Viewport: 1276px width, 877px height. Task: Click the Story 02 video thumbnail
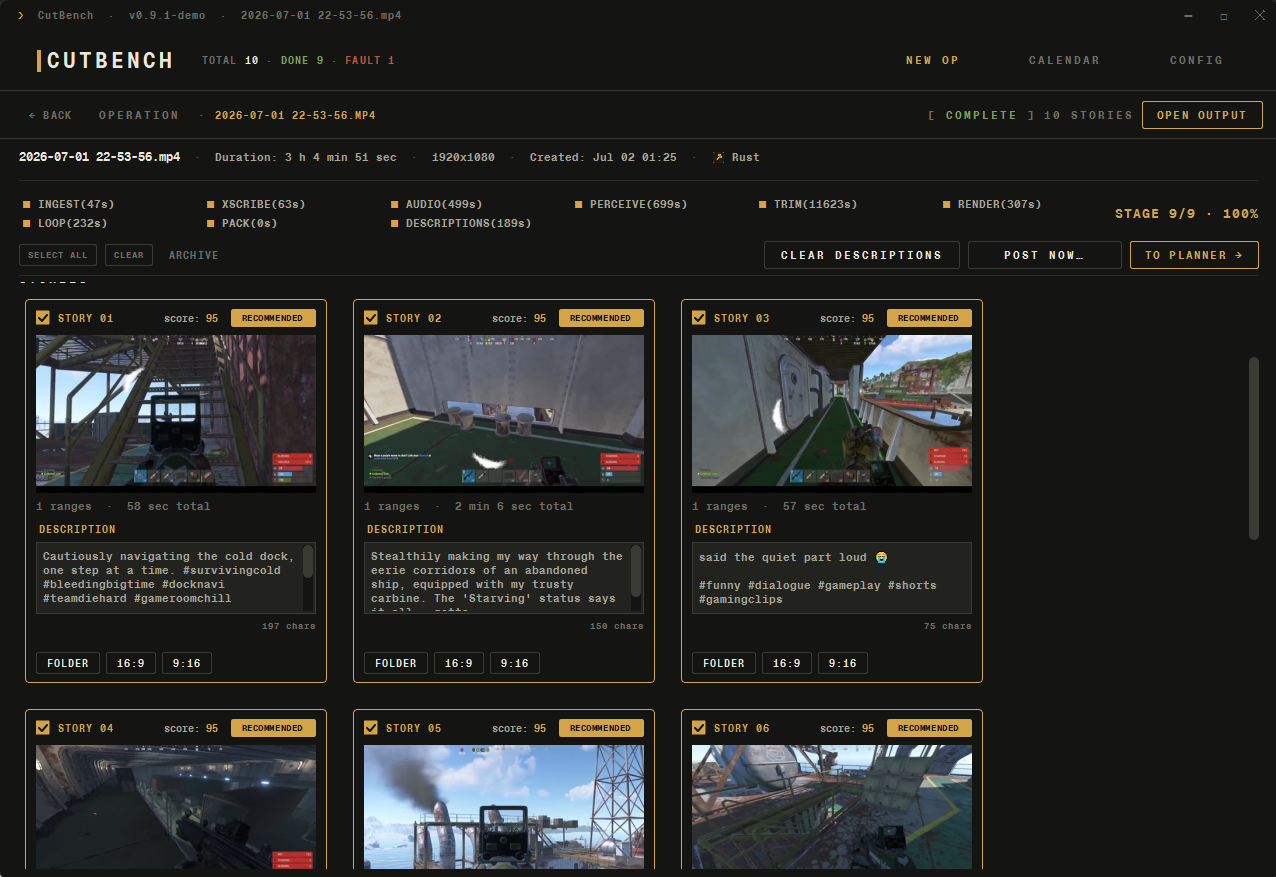coord(504,413)
